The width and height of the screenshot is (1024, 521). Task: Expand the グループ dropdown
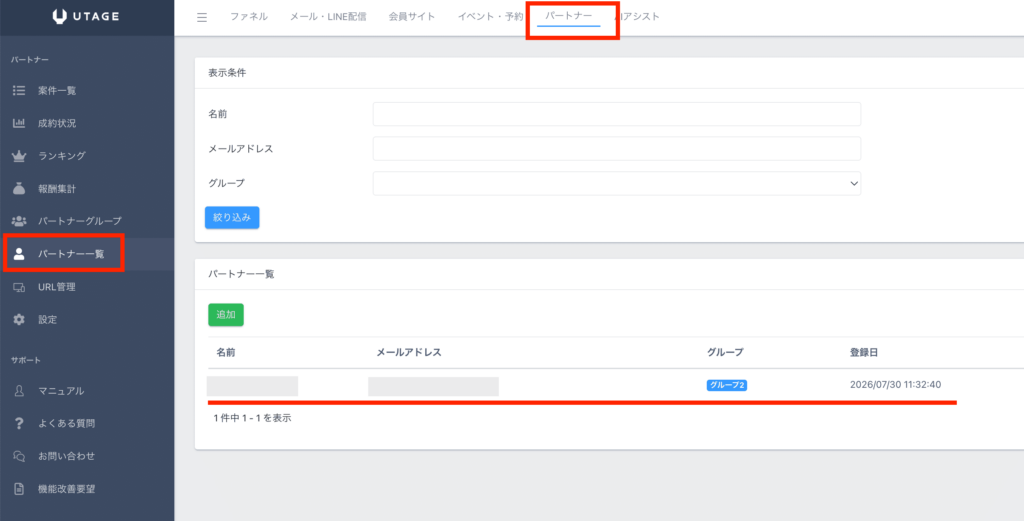coord(616,183)
